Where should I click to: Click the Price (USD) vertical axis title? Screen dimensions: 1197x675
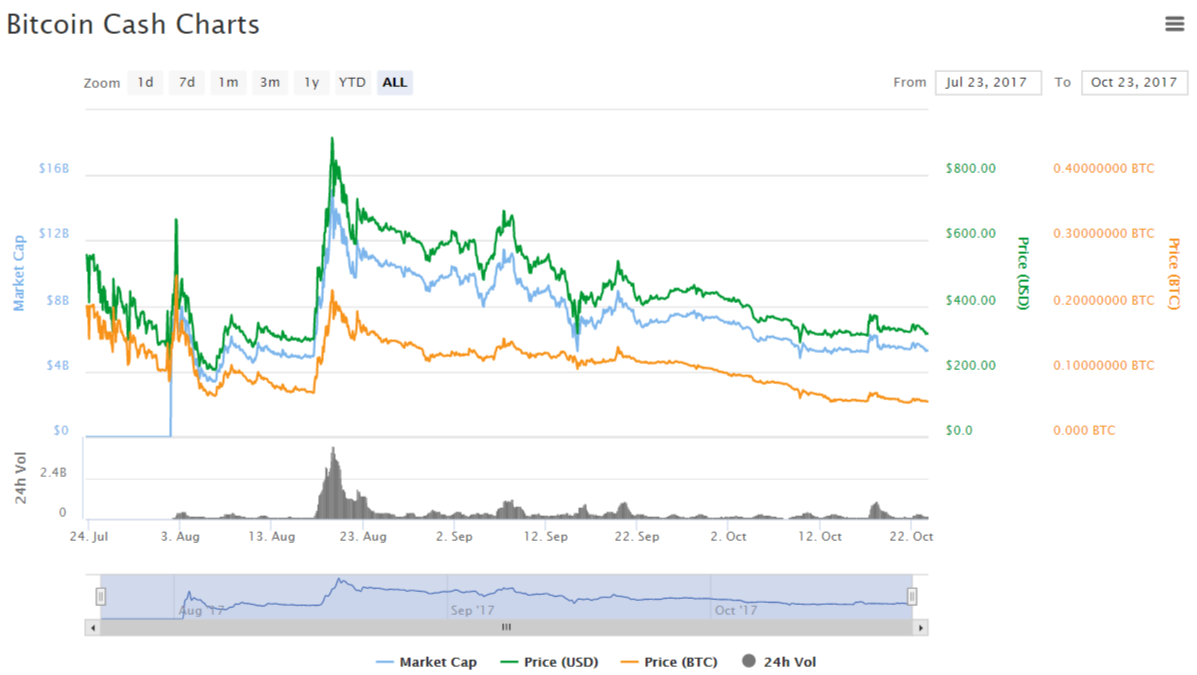(1023, 273)
